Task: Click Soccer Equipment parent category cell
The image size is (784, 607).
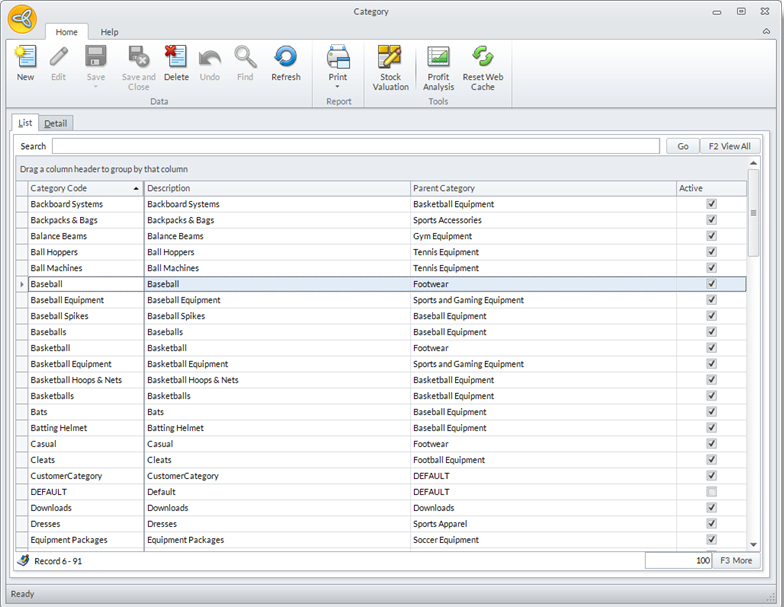Action: click(543, 540)
